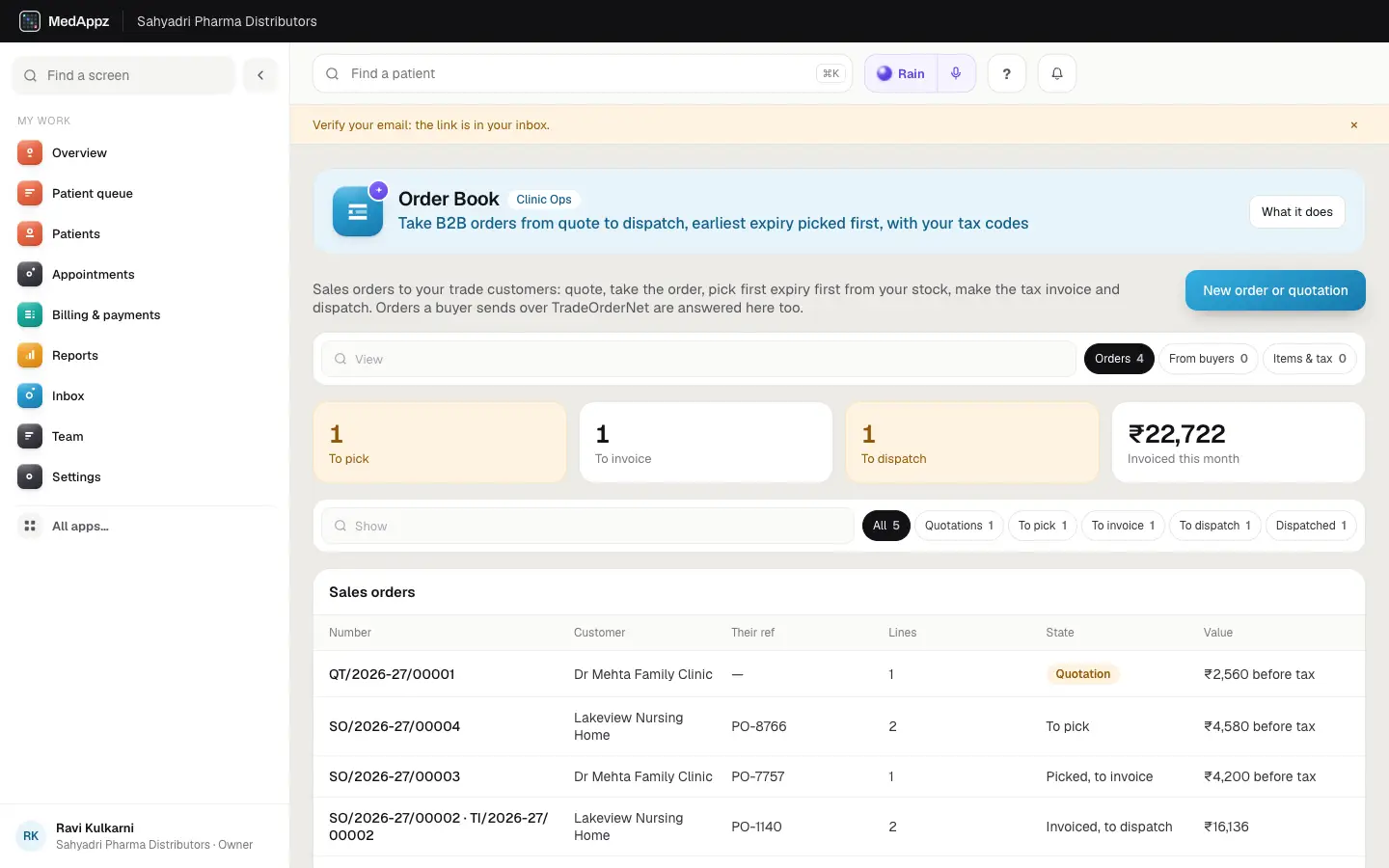Screen dimensions: 1389x868
Task: Open the Patient queue icon
Action: [30, 193]
